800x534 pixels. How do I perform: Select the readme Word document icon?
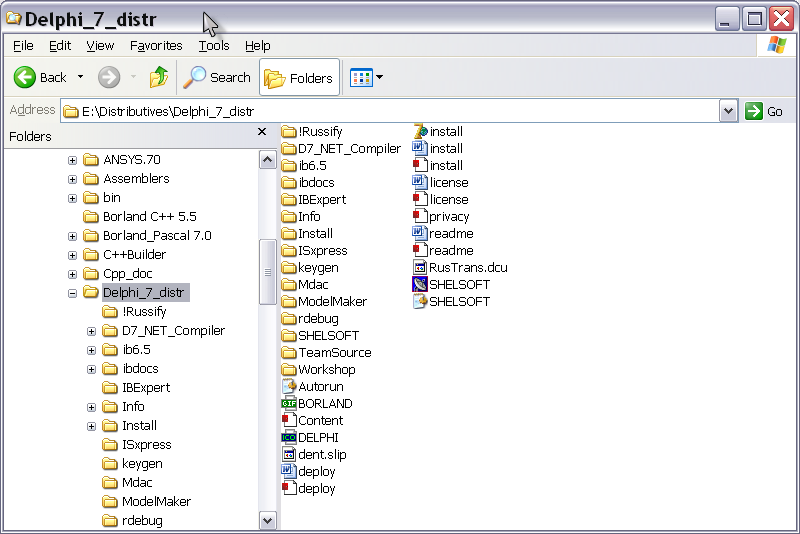click(420, 233)
